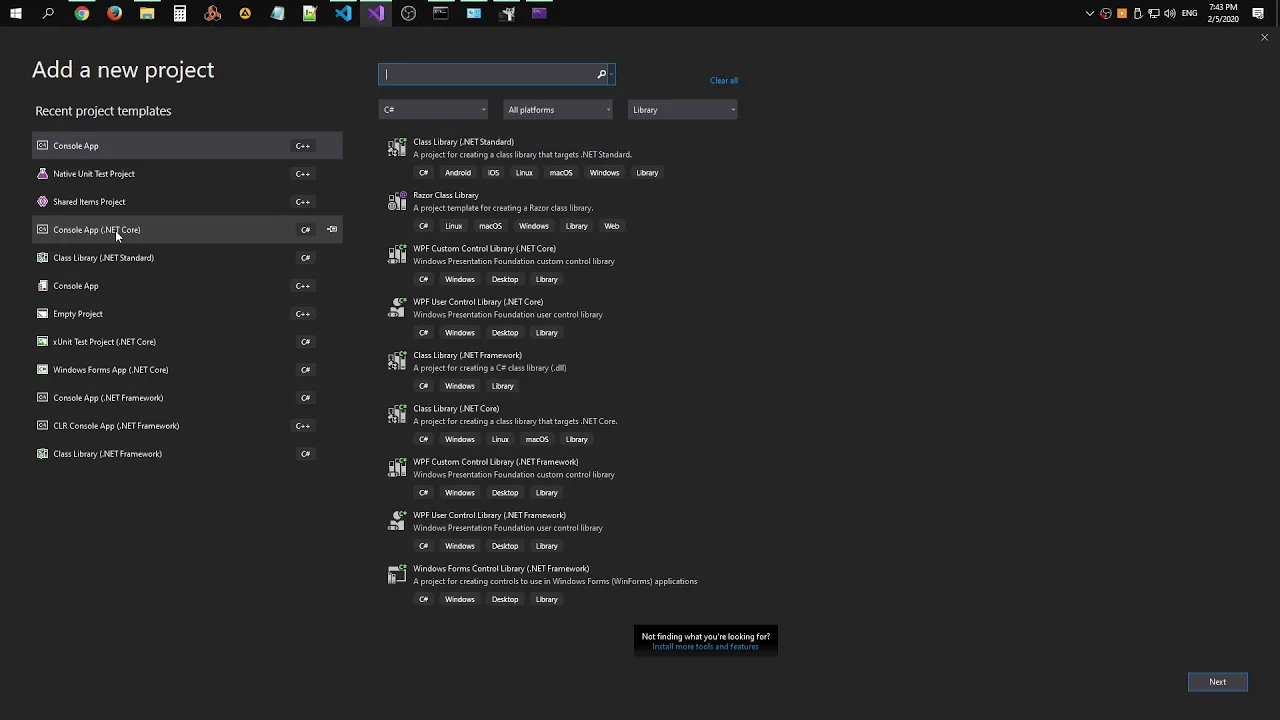Click the Web tag under Razor Class Library
This screenshot has height=720, width=1280.
(611, 226)
